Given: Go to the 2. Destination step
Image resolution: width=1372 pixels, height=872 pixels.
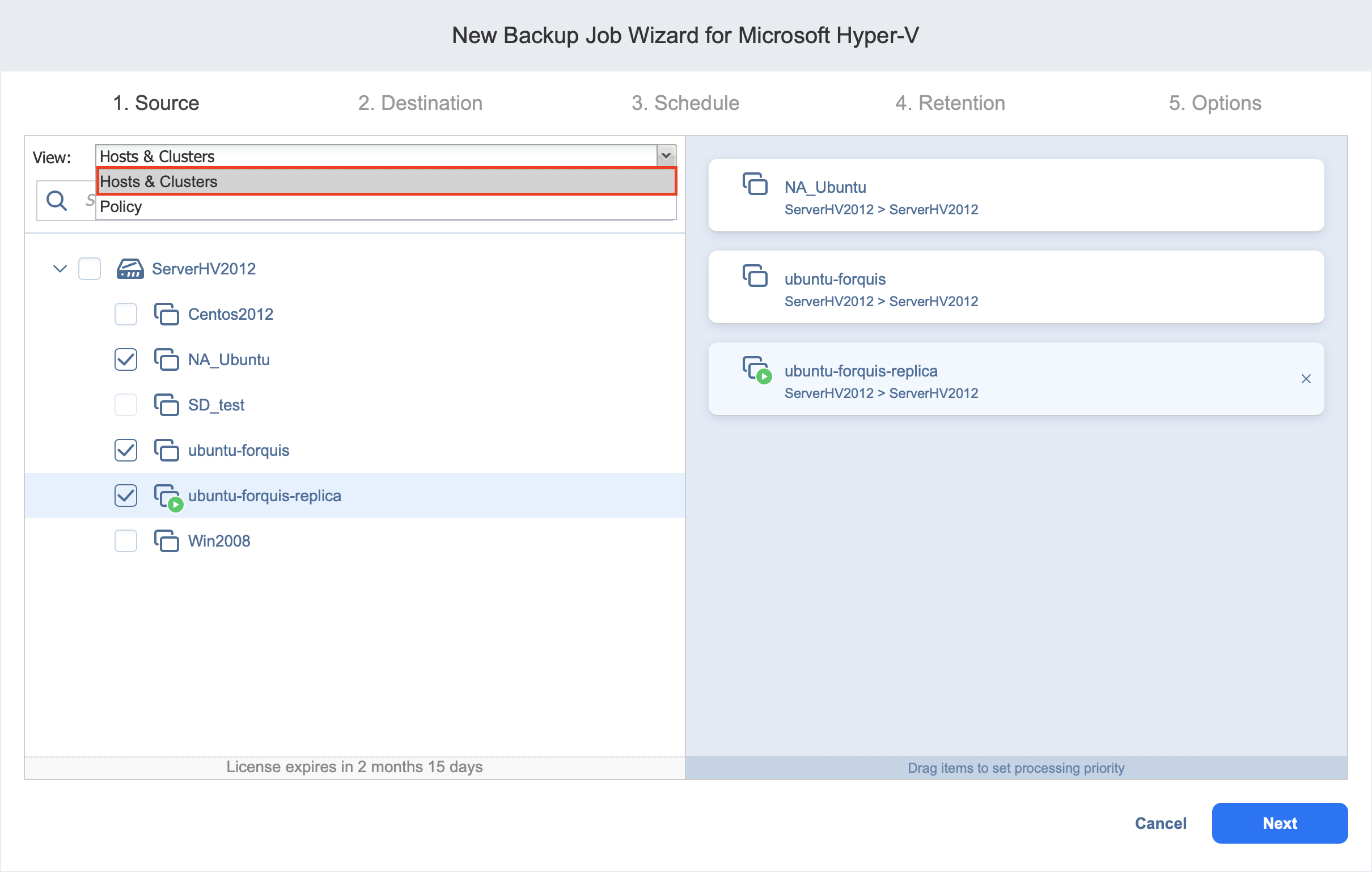Looking at the screenshot, I should pos(420,103).
